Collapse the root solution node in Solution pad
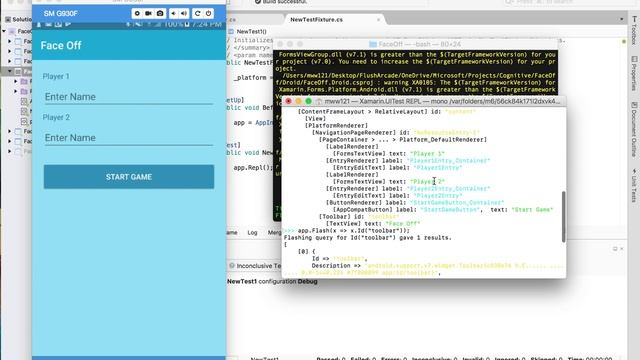 [x=4, y=31]
